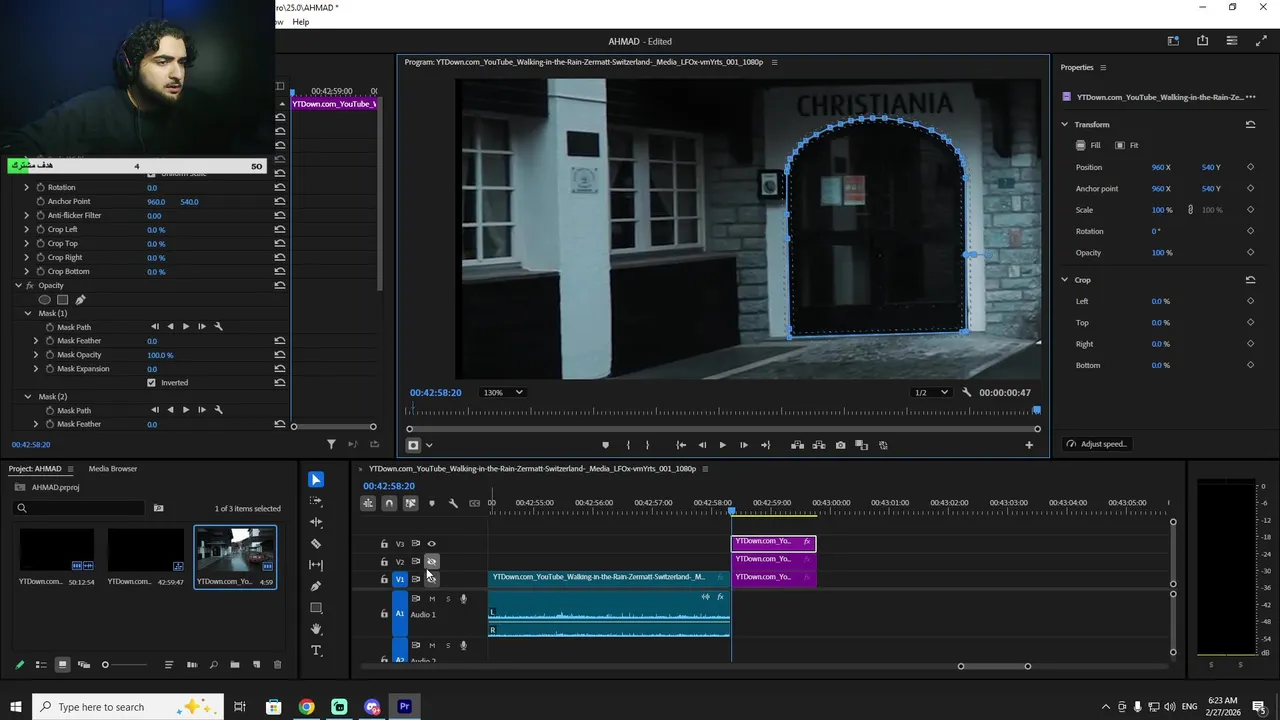
Task: Collapse the Crop section in Properties
Action: pos(1065,280)
